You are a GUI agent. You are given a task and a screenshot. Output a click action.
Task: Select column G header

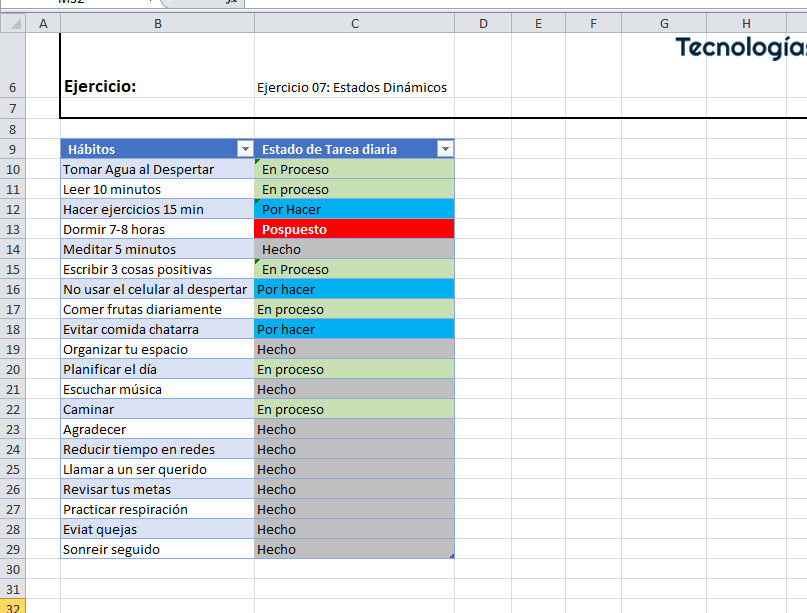click(x=664, y=23)
